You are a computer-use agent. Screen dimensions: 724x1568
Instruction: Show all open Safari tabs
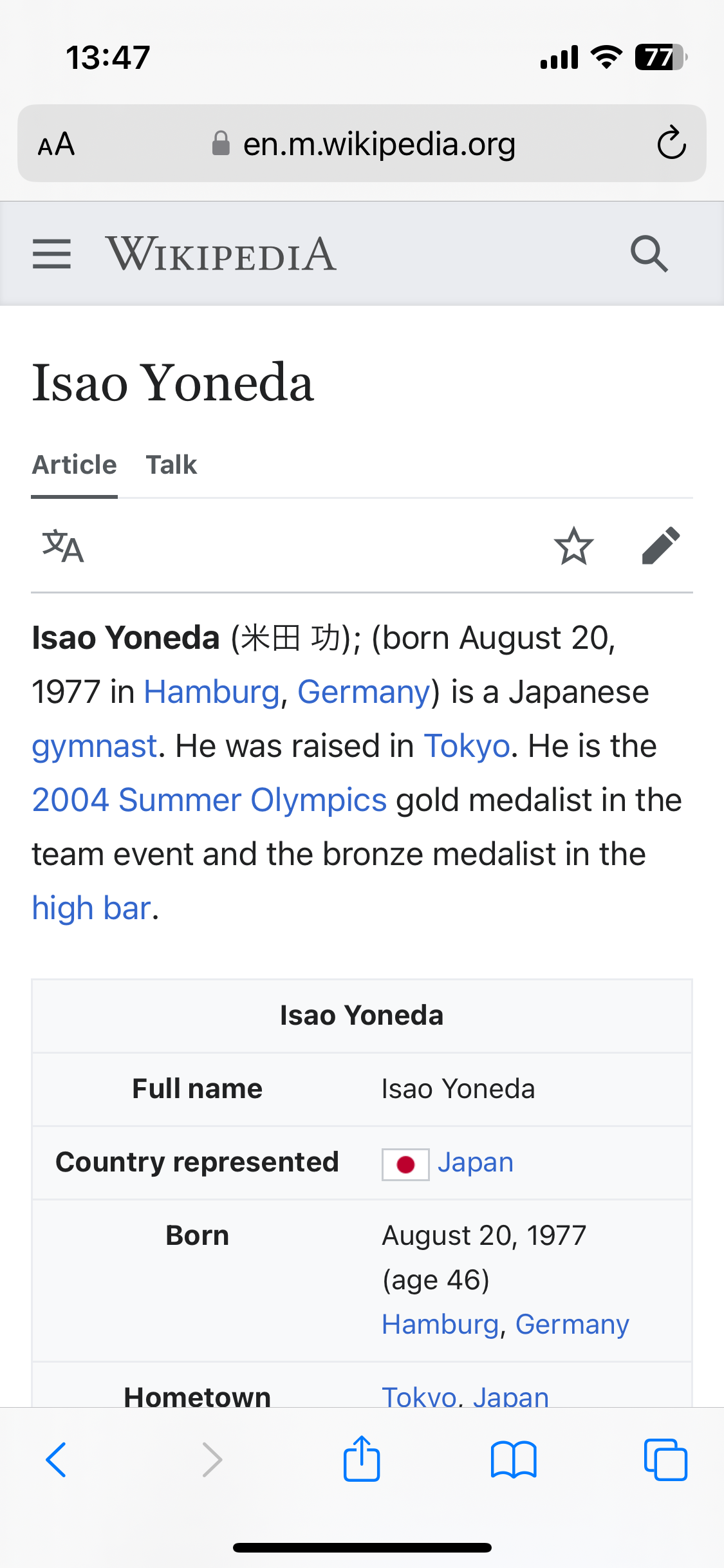point(665,1459)
